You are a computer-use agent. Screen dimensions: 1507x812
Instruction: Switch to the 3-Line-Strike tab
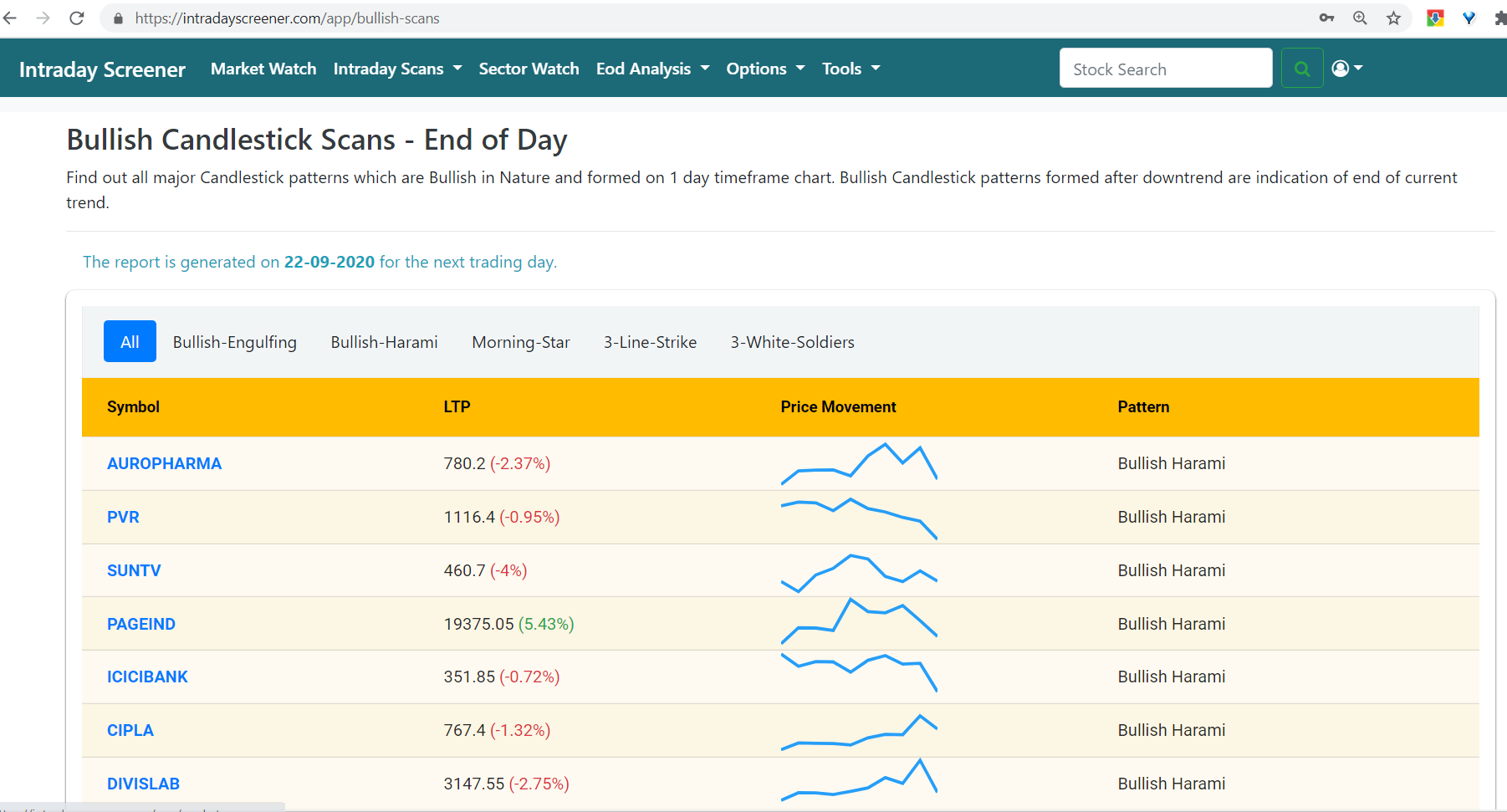[650, 342]
